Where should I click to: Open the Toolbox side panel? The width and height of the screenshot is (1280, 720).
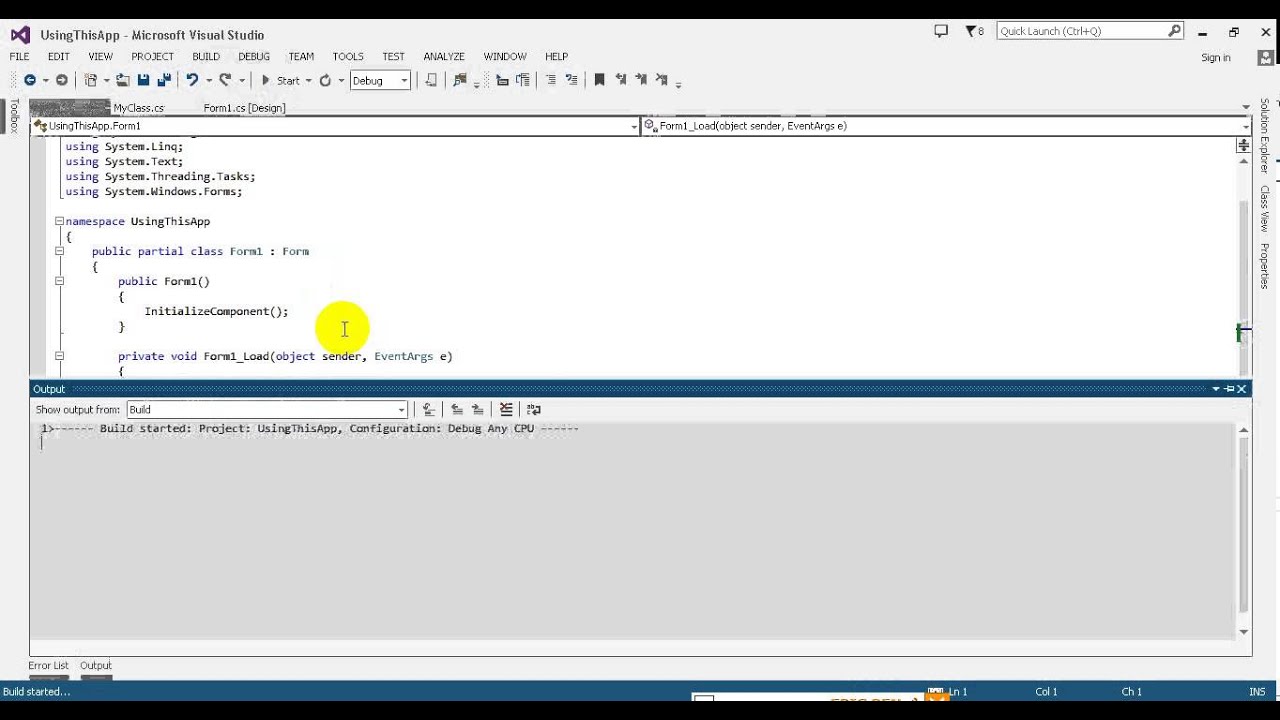[x=14, y=116]
